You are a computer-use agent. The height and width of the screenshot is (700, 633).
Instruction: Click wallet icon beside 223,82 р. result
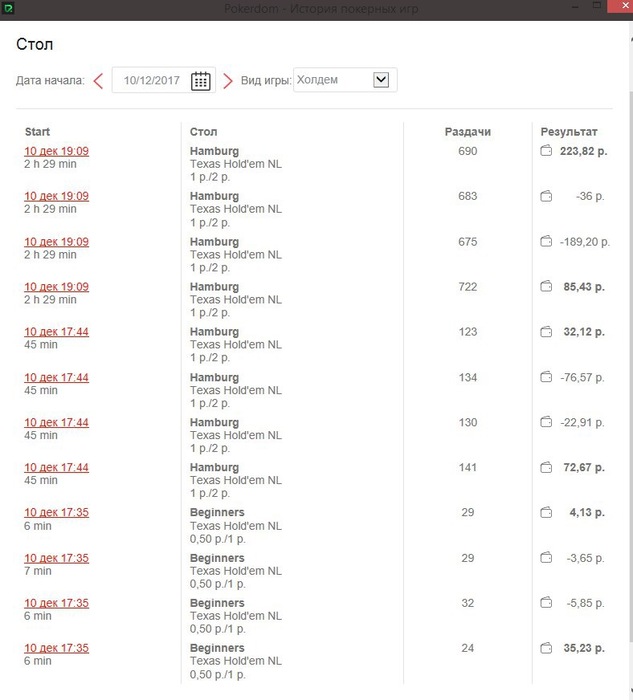[546, 150]
